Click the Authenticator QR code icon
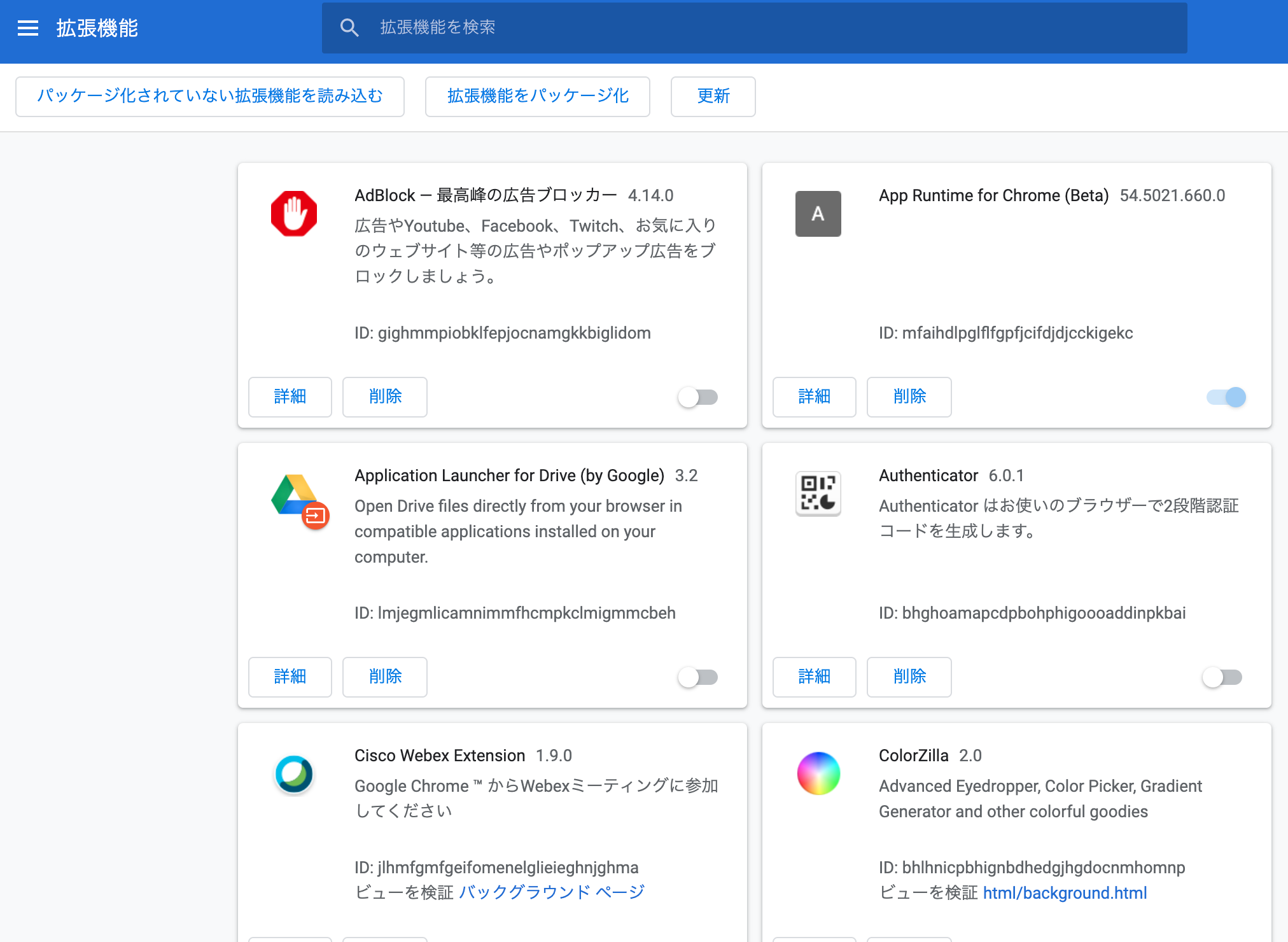The height and width of the screenshot is (942, 1288). 818,493
